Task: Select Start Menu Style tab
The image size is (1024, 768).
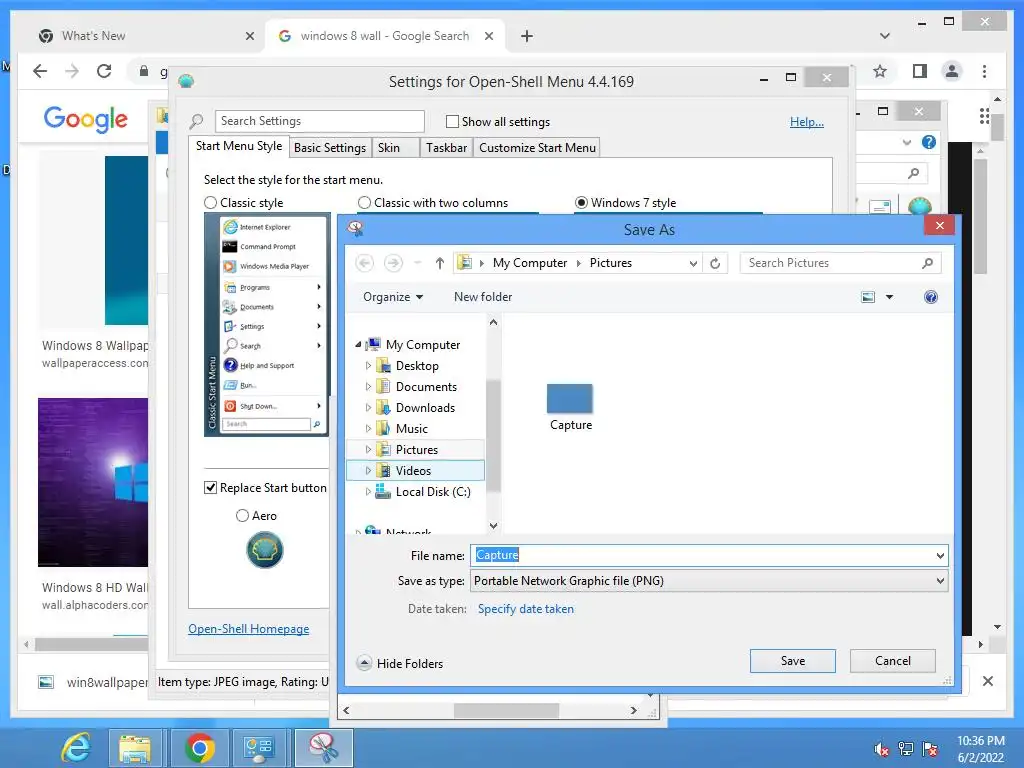Action: tap(239, 146)
